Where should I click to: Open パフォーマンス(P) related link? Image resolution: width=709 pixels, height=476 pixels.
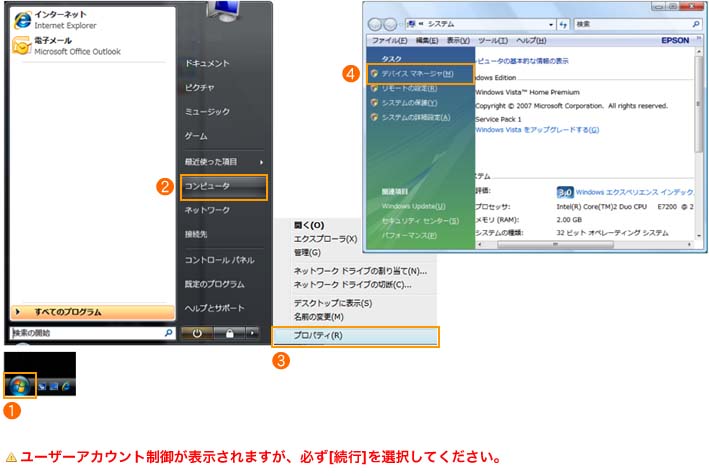409,235
